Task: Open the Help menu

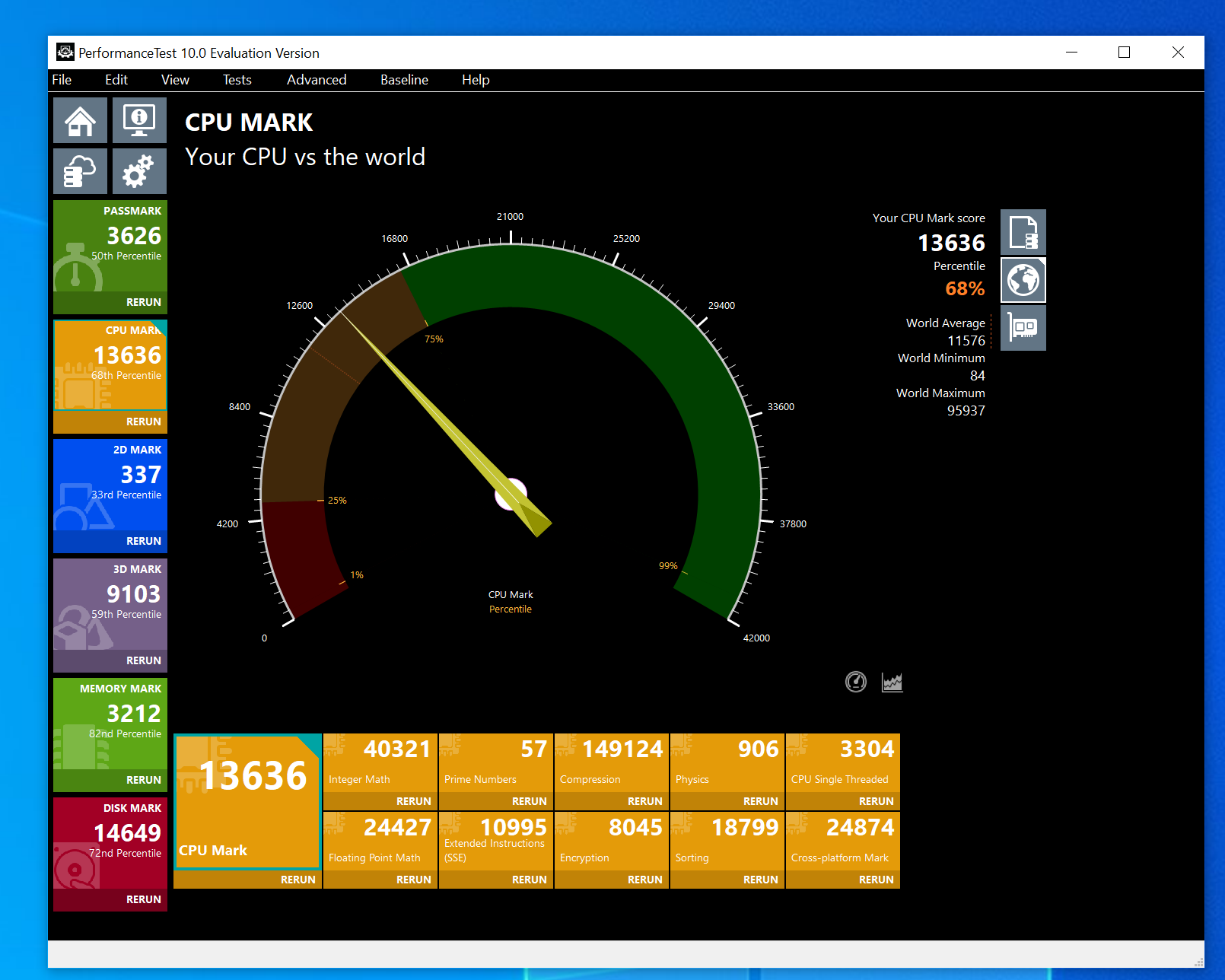Action: tap(476, 80)
